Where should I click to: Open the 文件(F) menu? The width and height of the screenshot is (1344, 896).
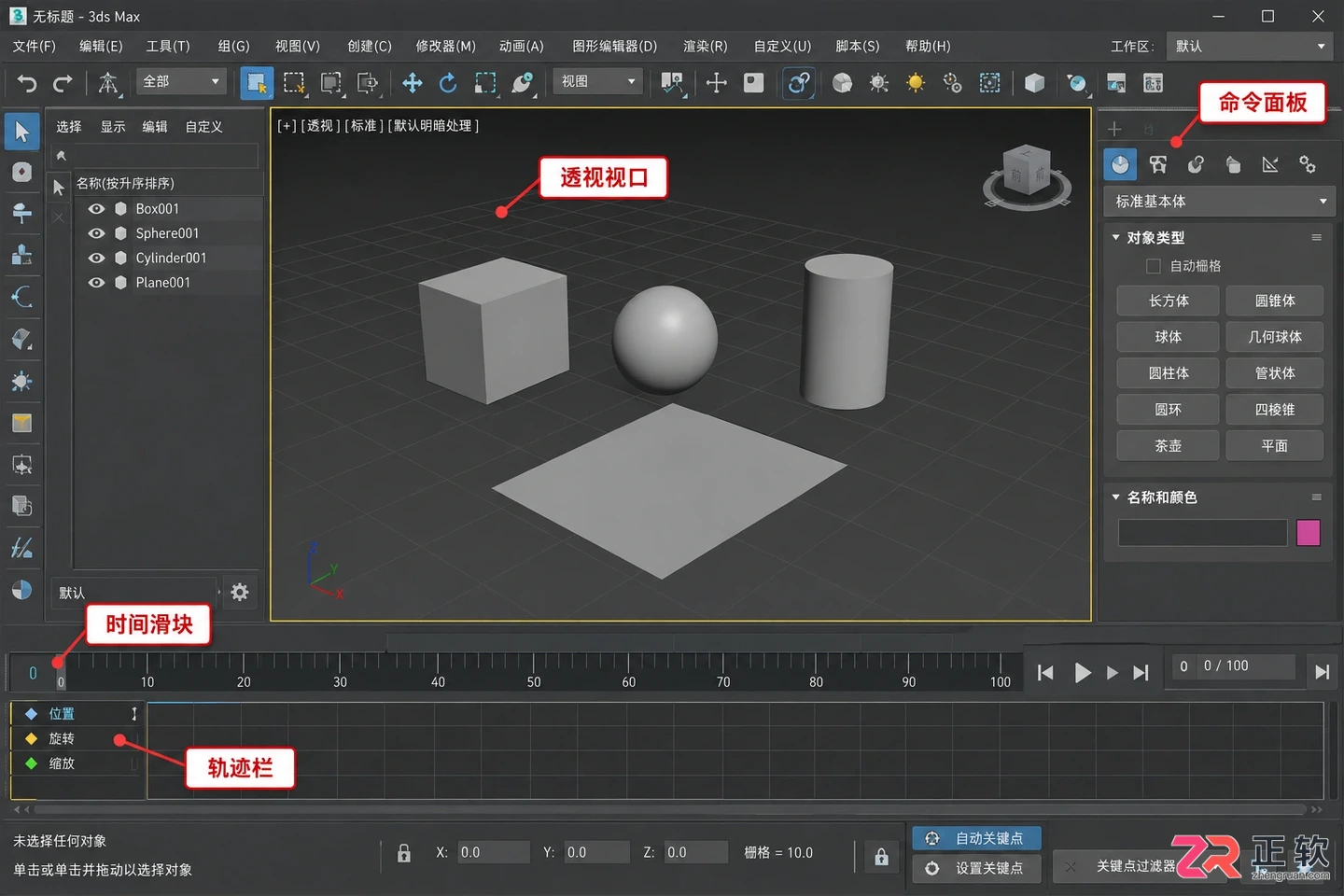point(35,46)
